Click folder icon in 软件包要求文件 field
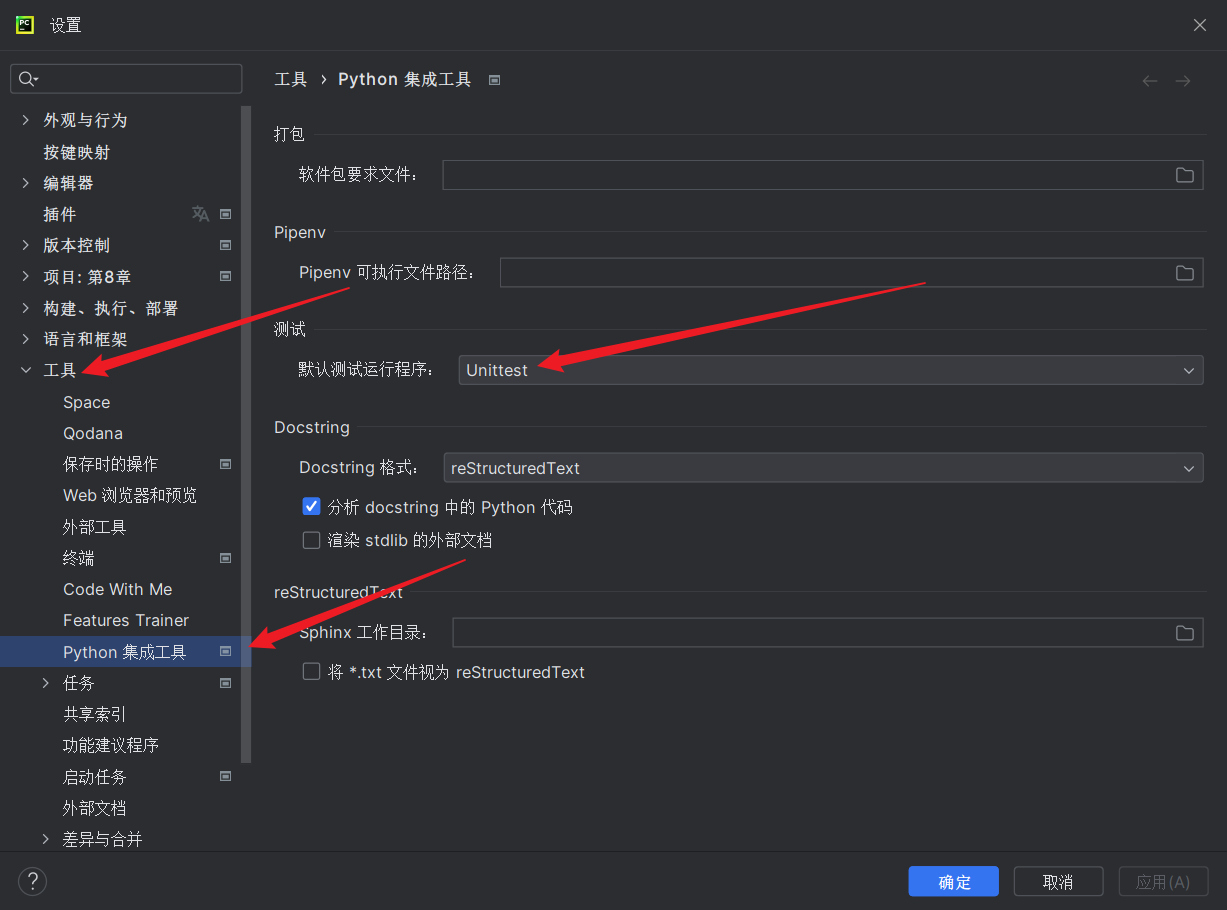The height and width of the screenshot is (910, 1227). point(1184,175)
